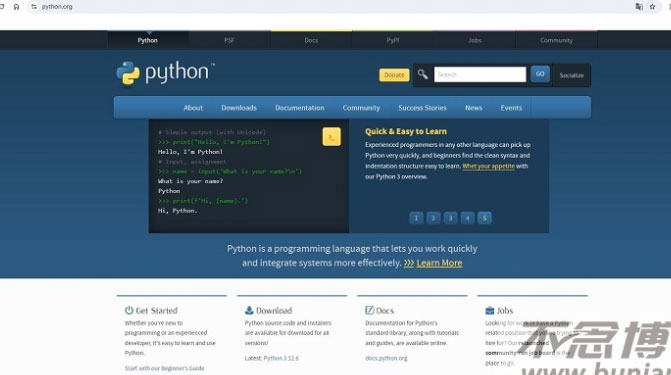671x375 pixels.
Task: Click the Python logo
Action: coord(166,73)
